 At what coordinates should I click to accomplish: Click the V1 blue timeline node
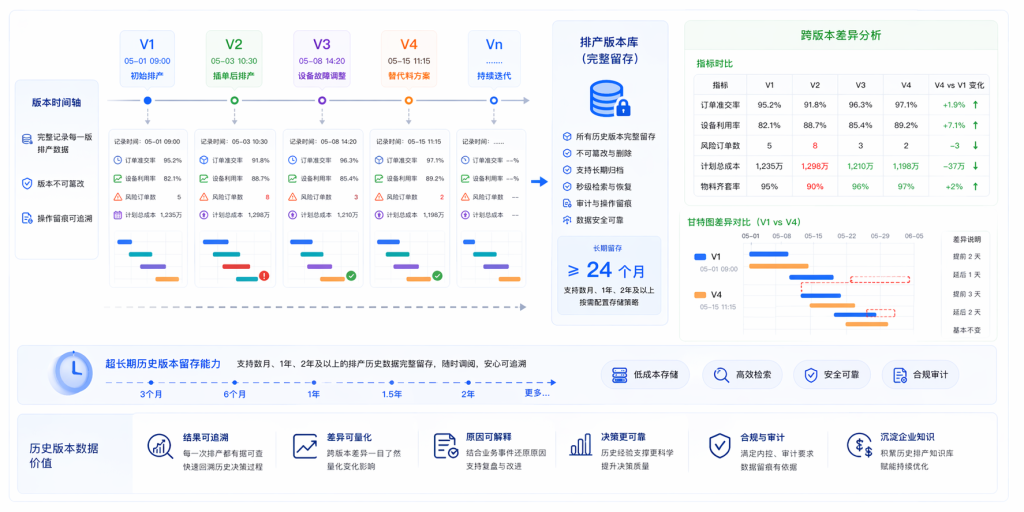coord(148,101)
